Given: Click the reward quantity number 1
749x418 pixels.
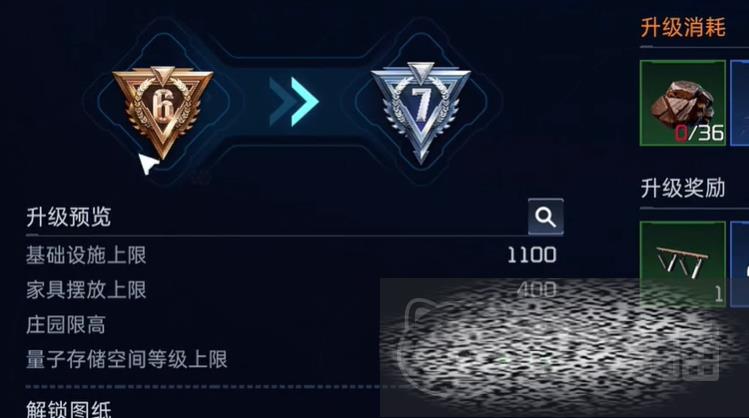Looking at the screenshot, I should [x=718, y=295].
